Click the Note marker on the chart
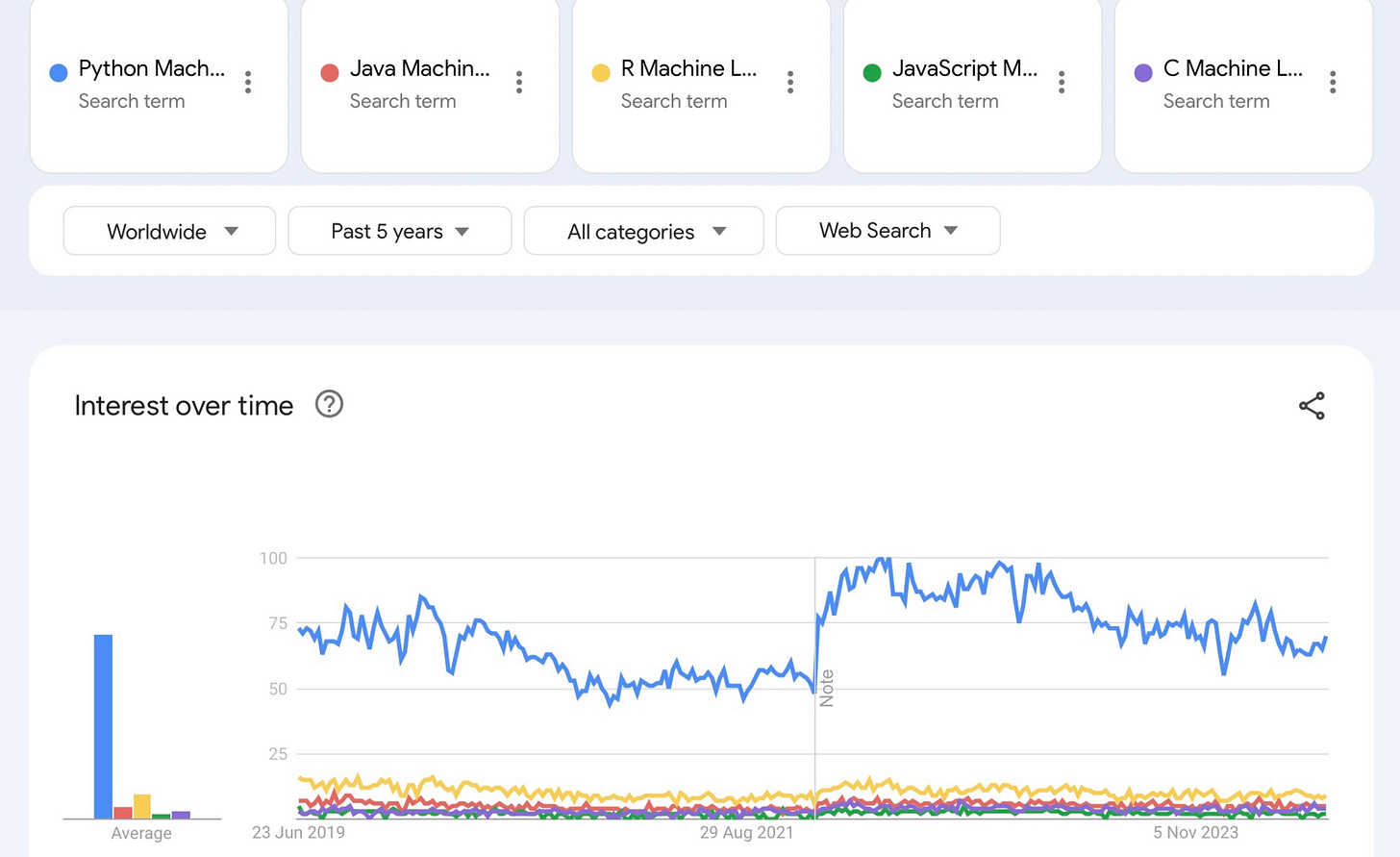The image size is (1400, 857). coord(826,689)
